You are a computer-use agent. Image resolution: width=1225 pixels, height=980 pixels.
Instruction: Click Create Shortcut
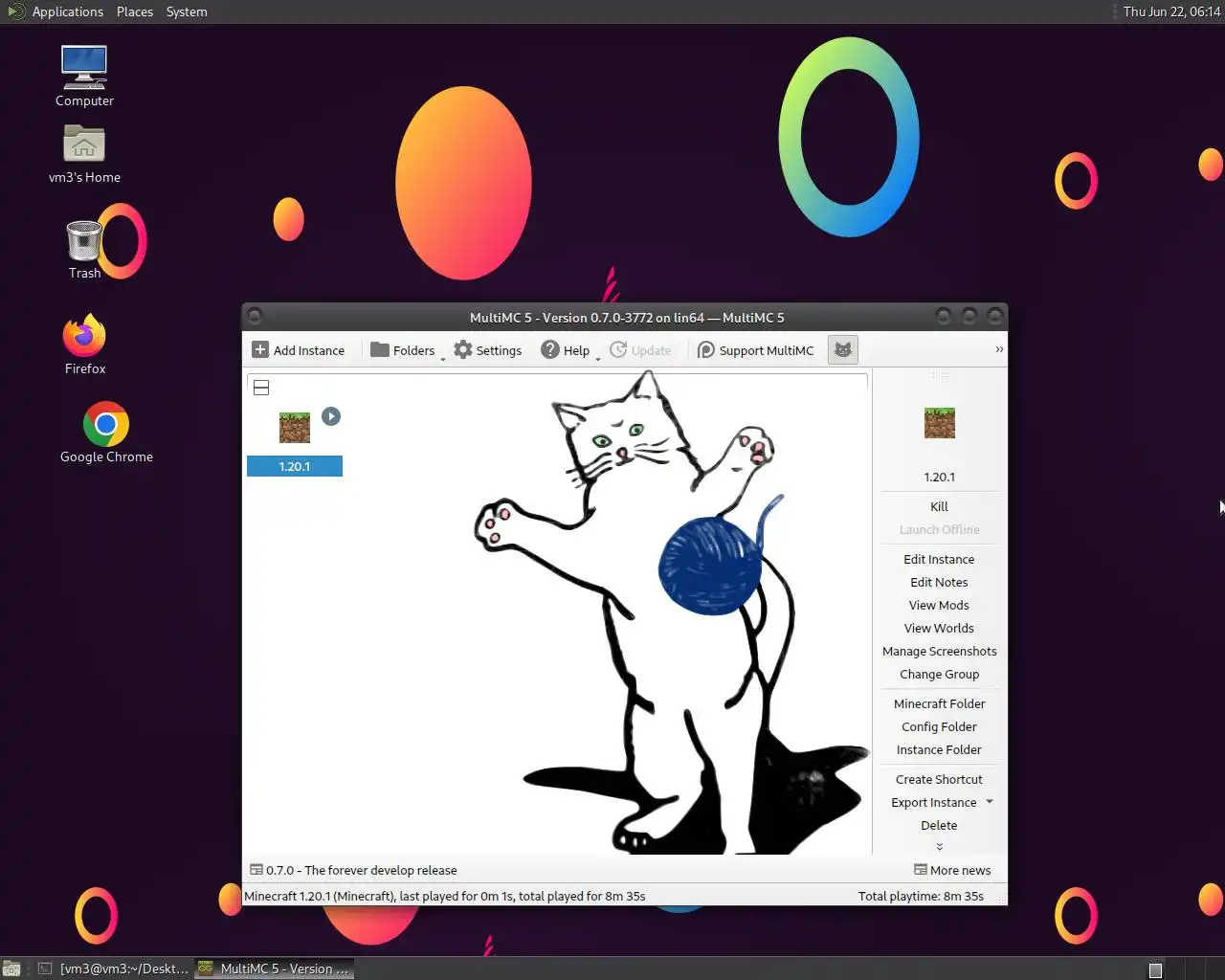click(x=940, y=779)
